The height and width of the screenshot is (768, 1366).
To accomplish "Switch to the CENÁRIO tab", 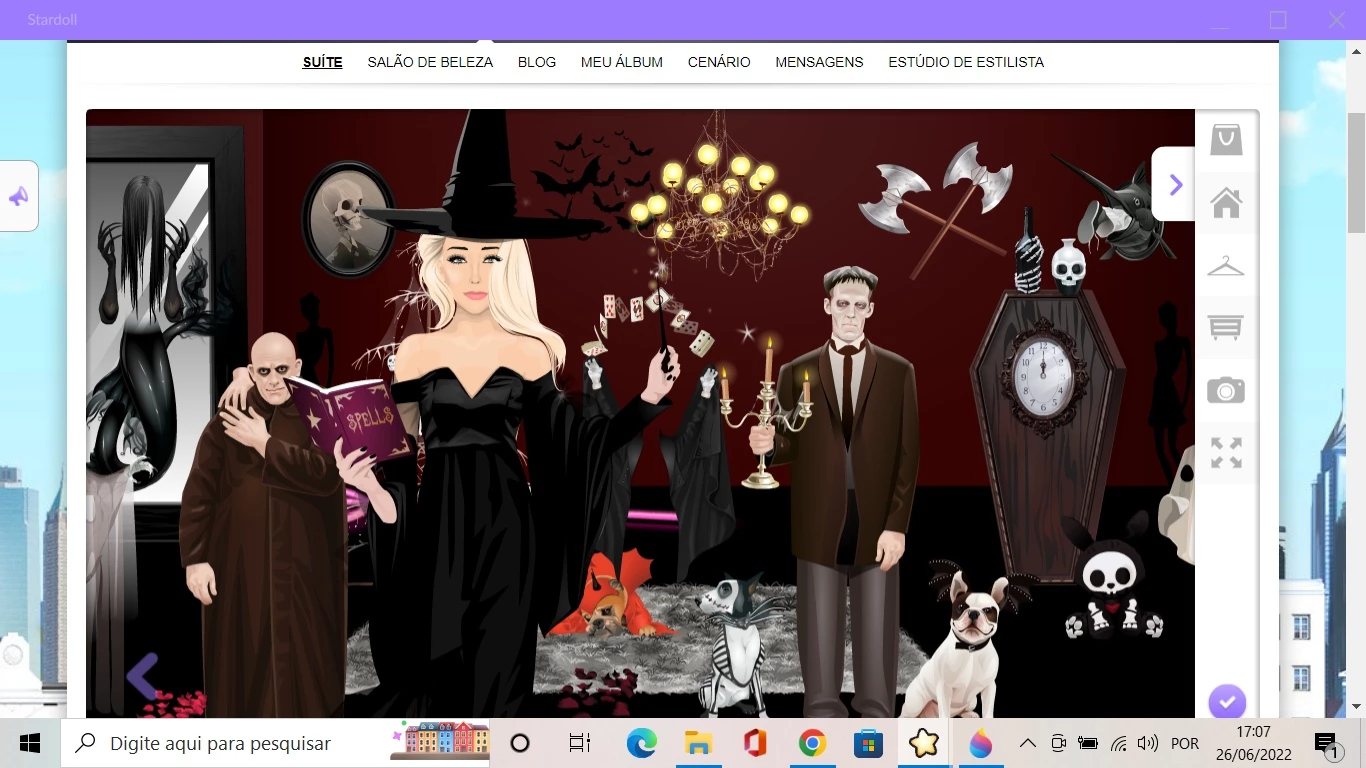I will (x=719, y=62).
